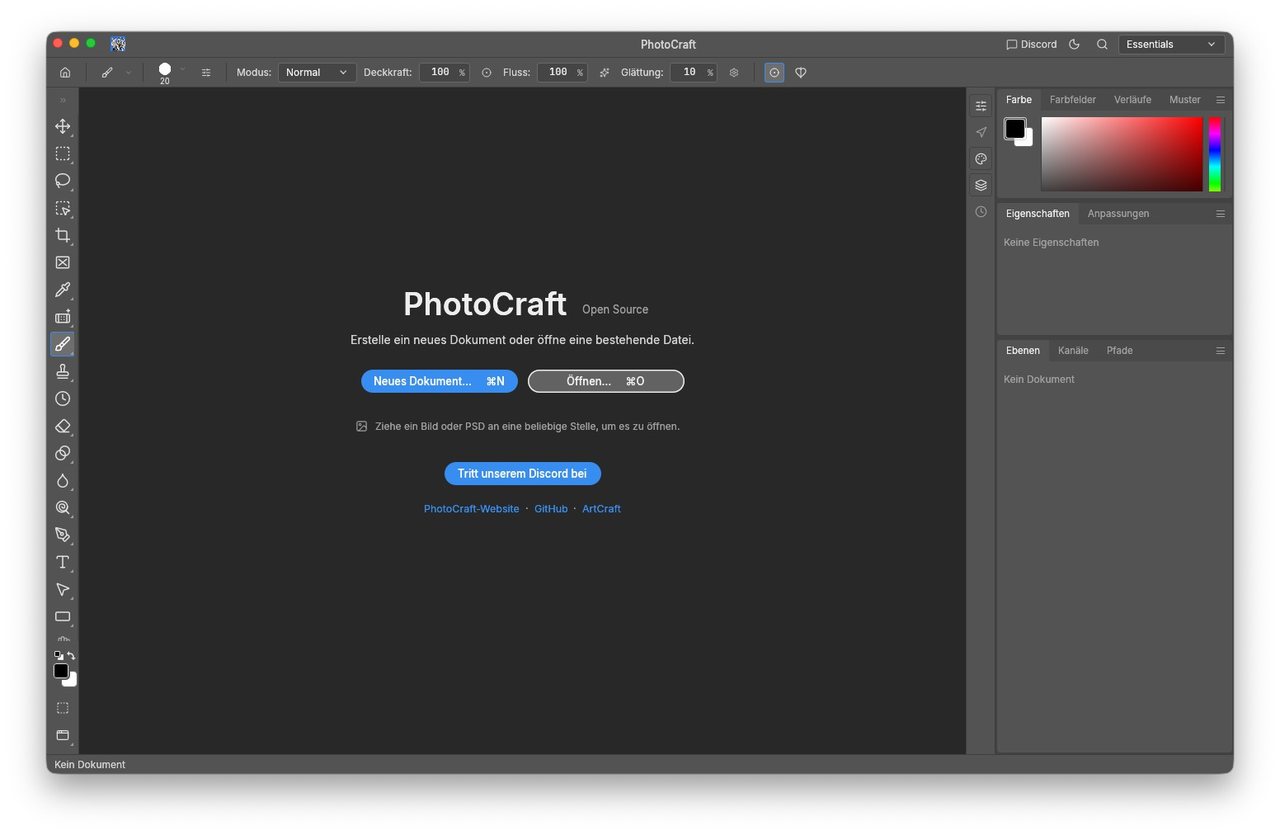Open the Modus blend mode dropdown
Screen dimensions: 1280x835
coord(317,72)
